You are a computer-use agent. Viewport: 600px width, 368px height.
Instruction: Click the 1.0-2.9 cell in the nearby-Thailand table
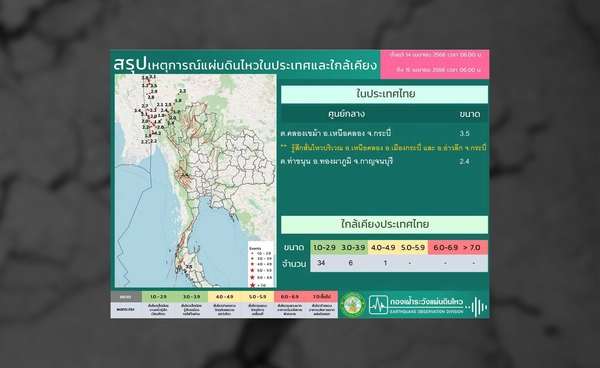coord(324,248)
